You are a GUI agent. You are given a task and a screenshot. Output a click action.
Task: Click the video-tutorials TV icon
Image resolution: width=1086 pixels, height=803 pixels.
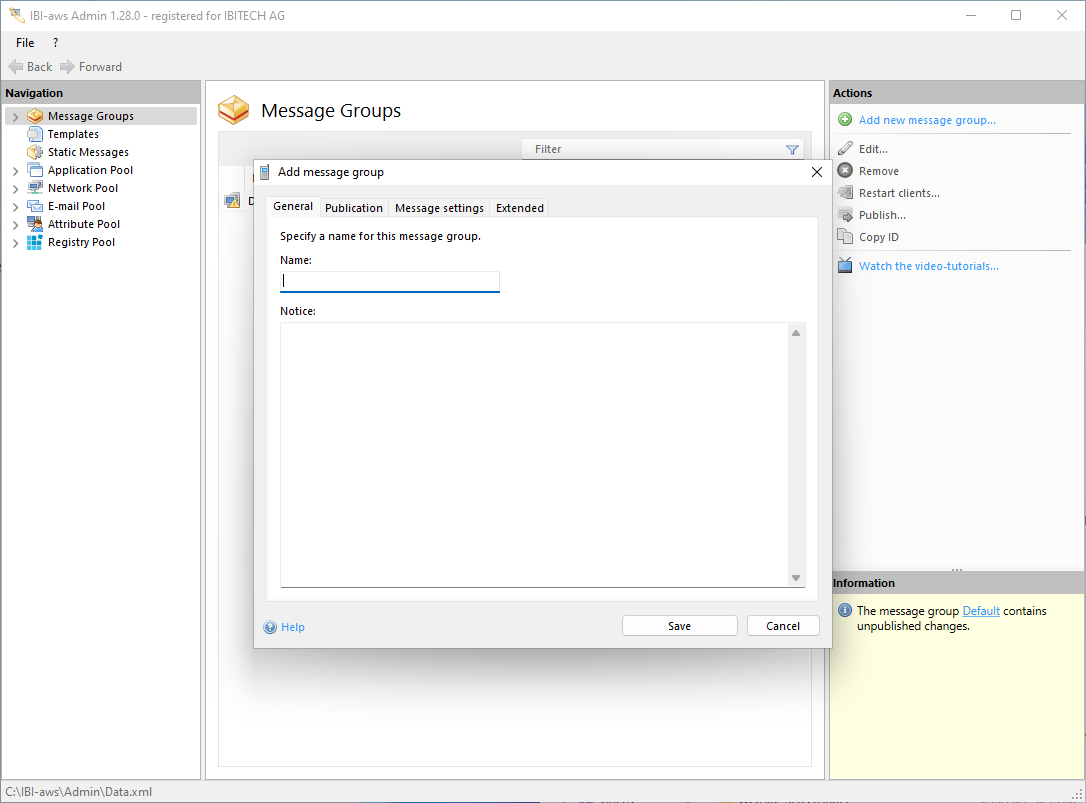[845, 266]
